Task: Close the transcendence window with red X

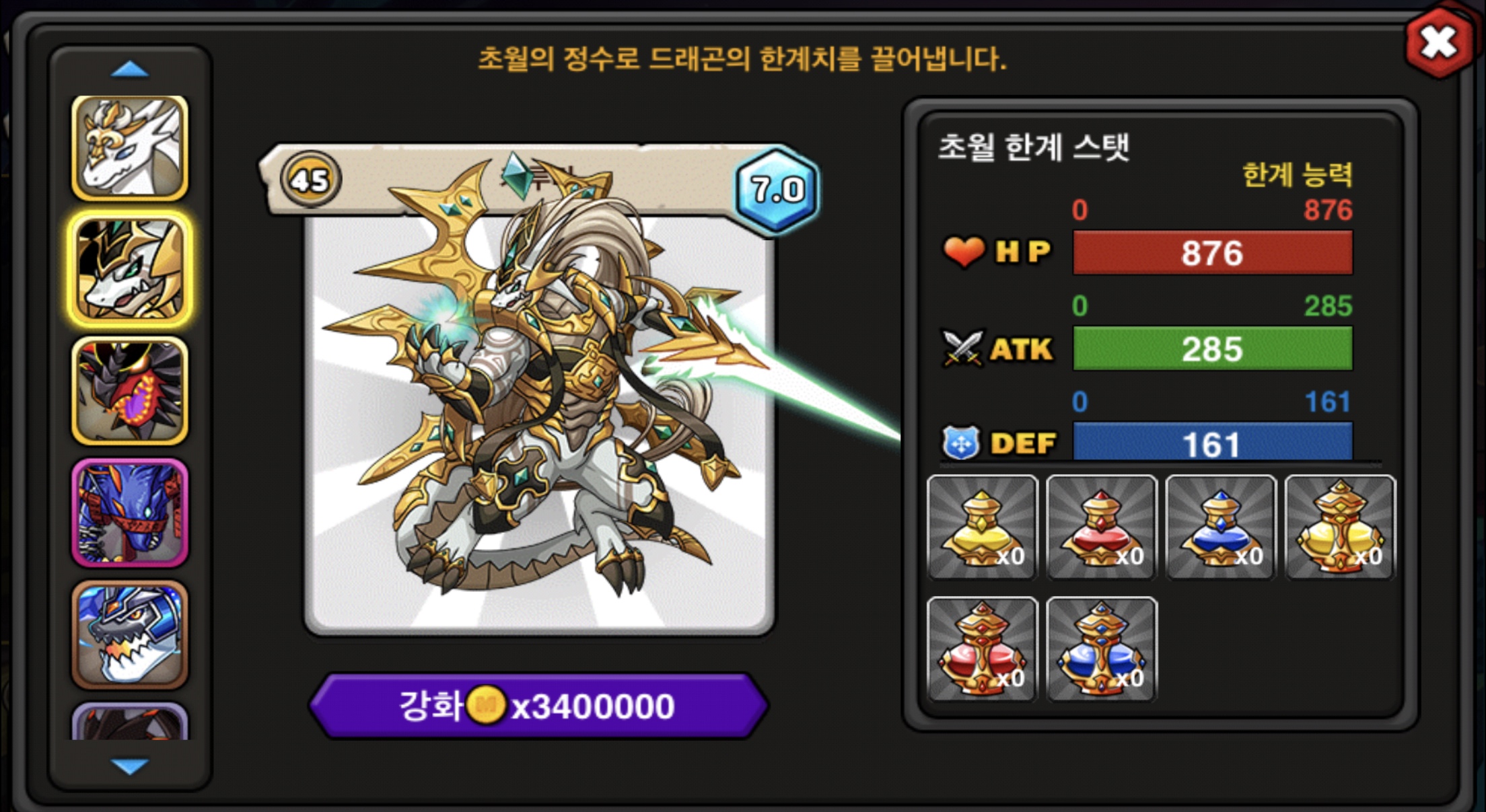Action: coord(1440,43)
